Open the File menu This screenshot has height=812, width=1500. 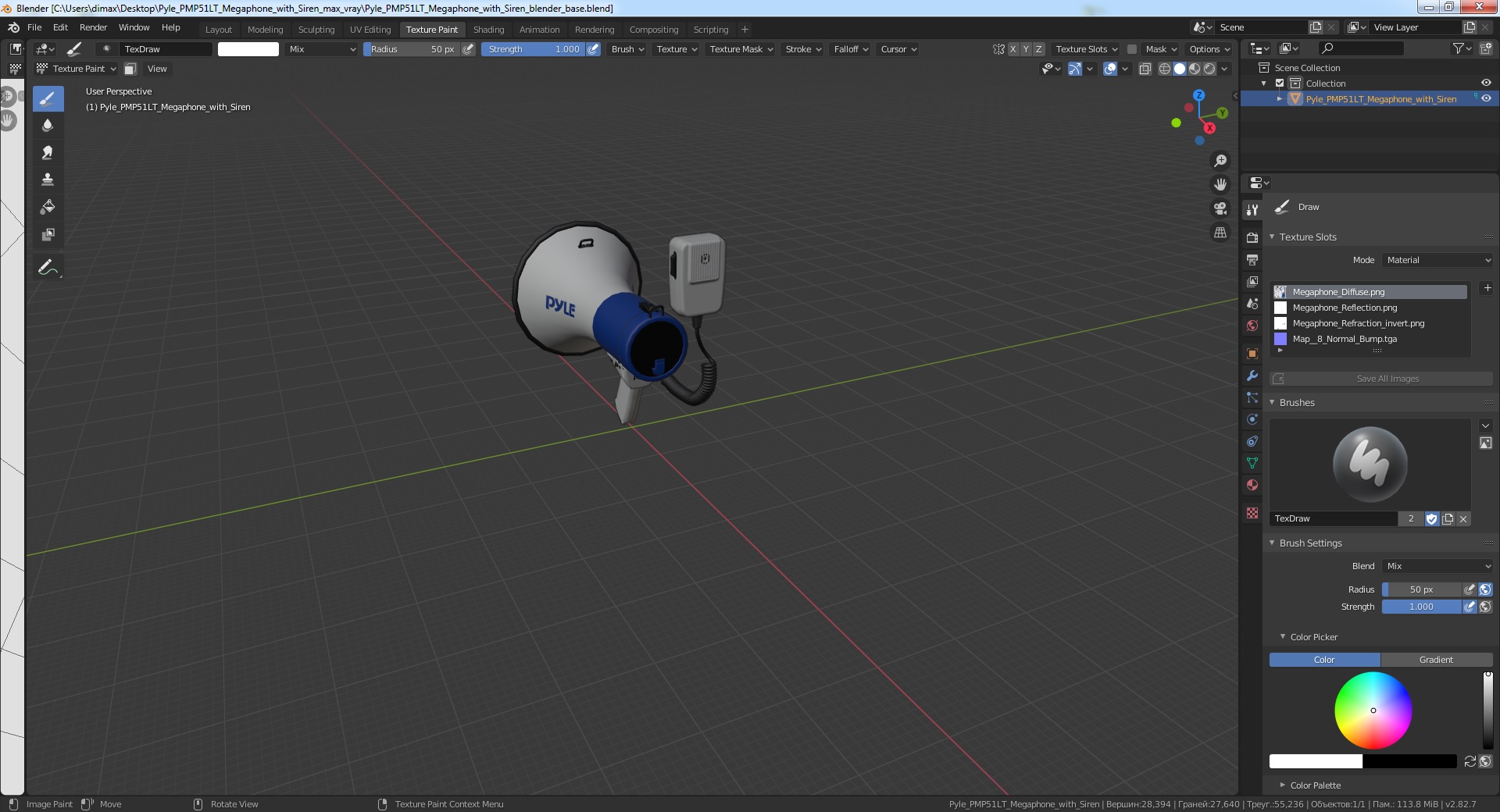(x=34, y=27)
